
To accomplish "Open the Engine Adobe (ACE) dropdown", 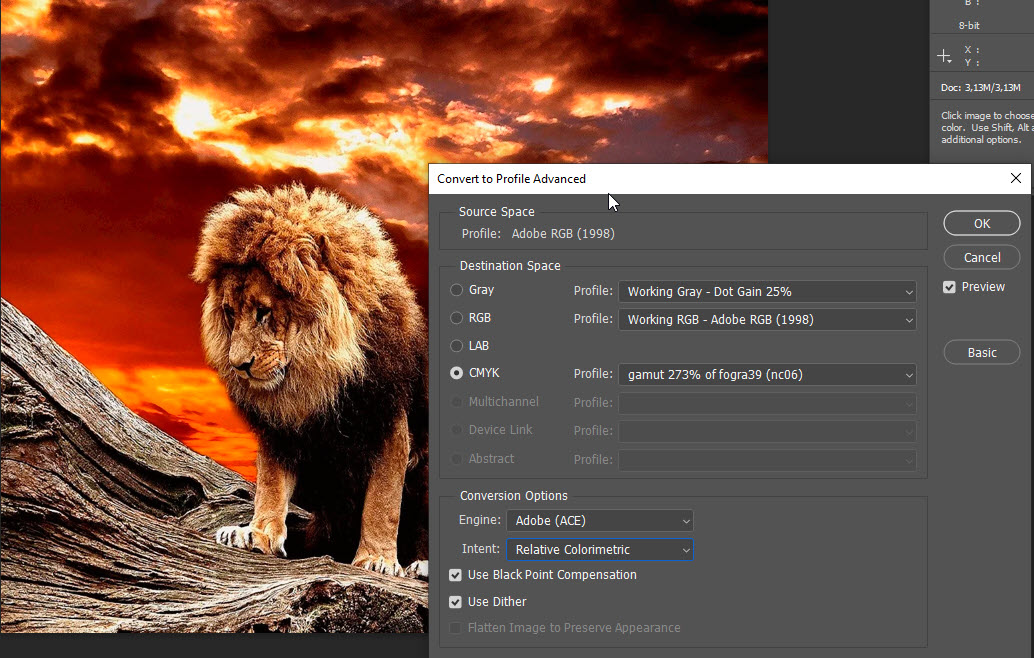I will [599, 521].
